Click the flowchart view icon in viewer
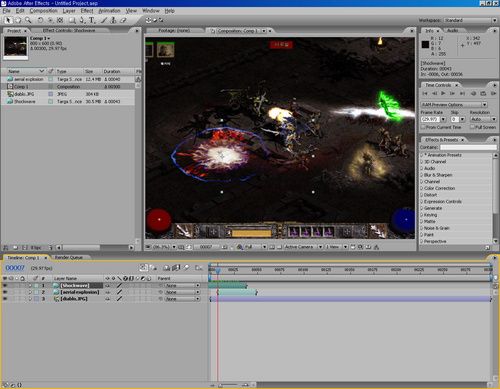 (376, 247)
